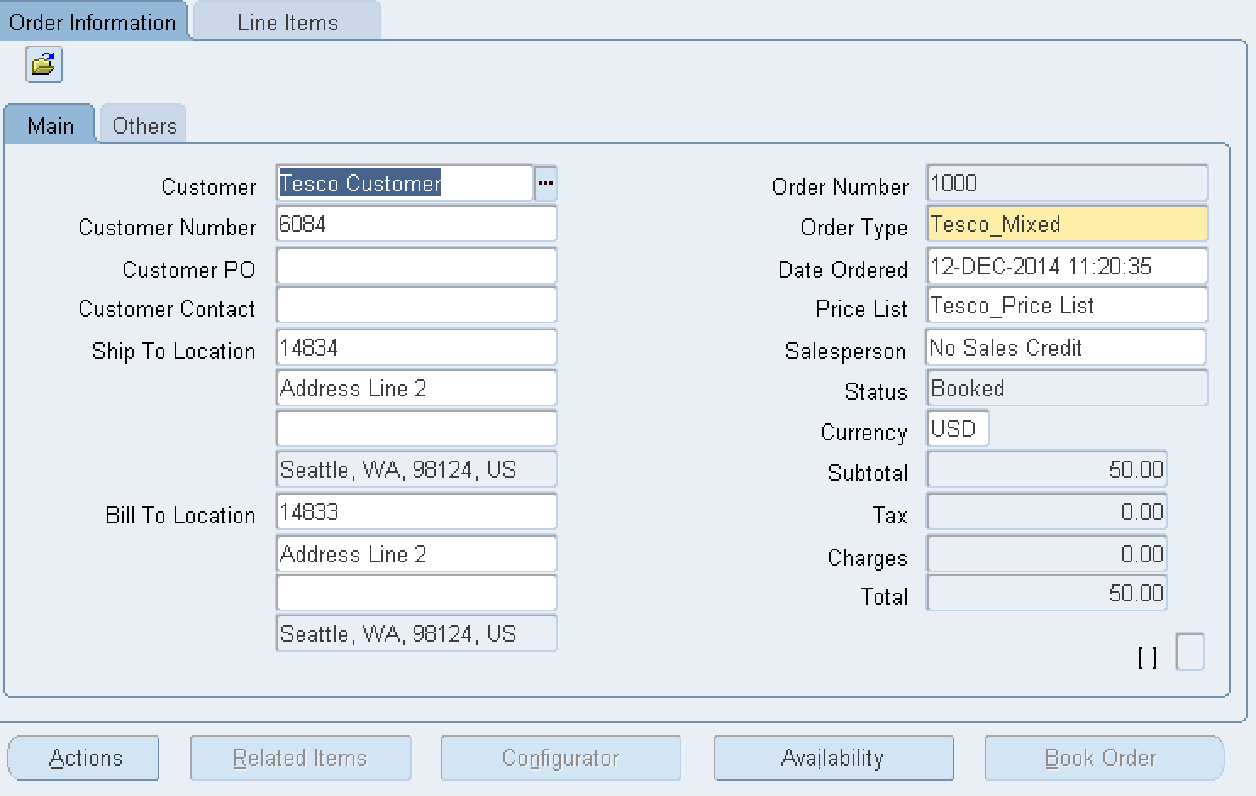Click the Order Number field 1000
The width and height of the screenshot is (1256, 796).
[1067, 183]
